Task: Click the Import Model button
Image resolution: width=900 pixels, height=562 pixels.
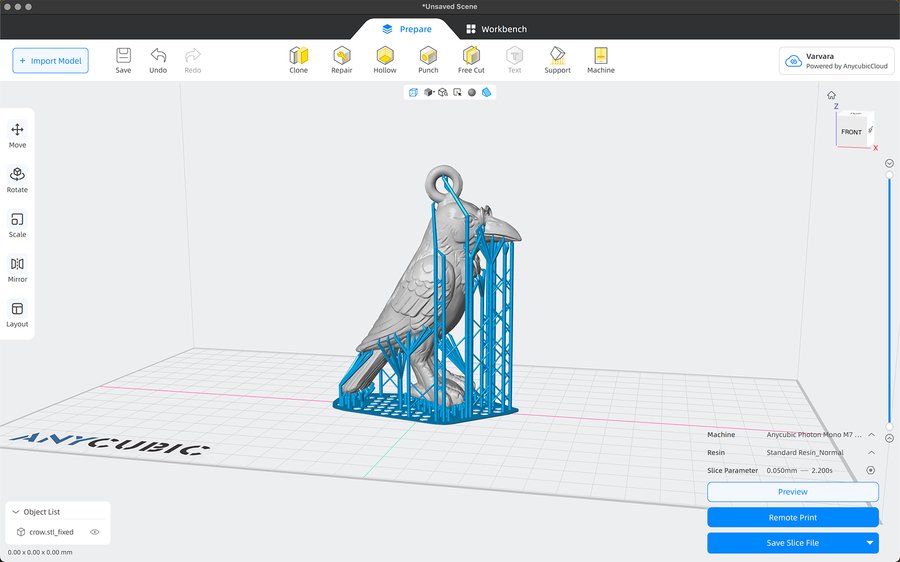Action: click(51, 61)
